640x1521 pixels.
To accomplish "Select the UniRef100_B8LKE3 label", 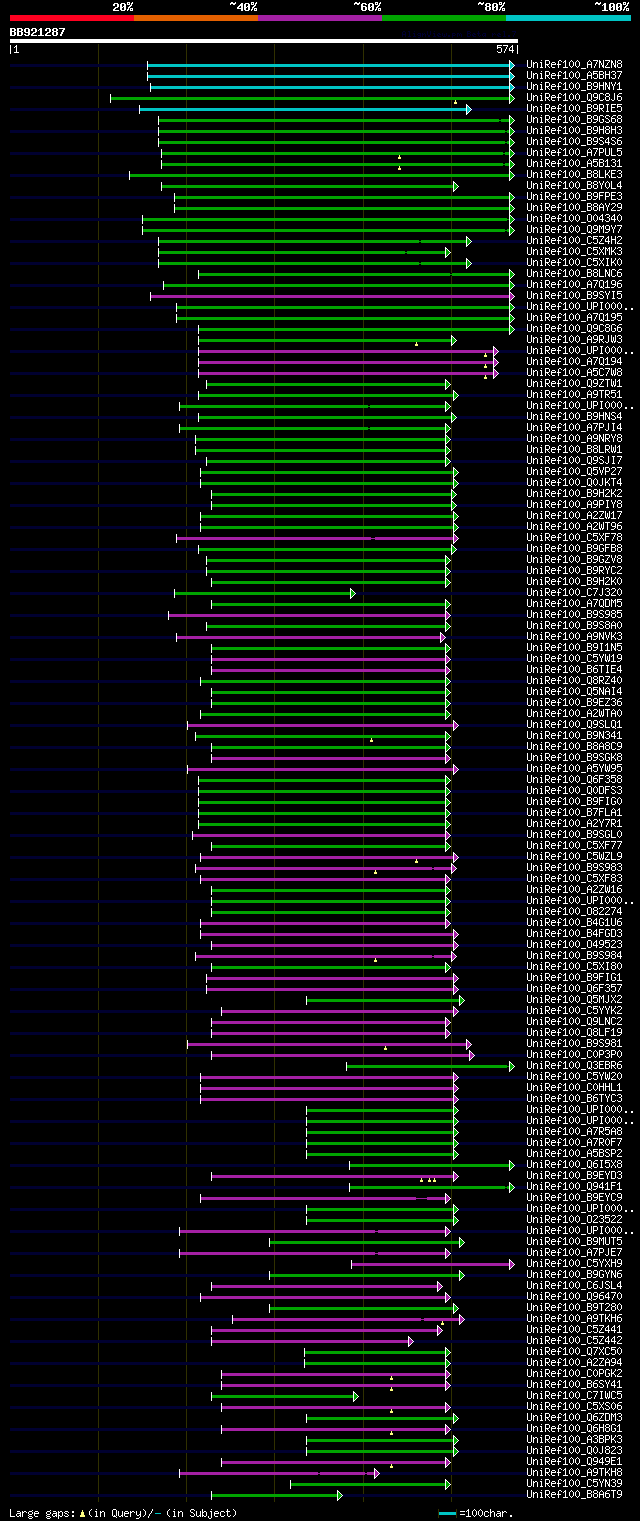I will pyautogui.click(x=574, y=174).
